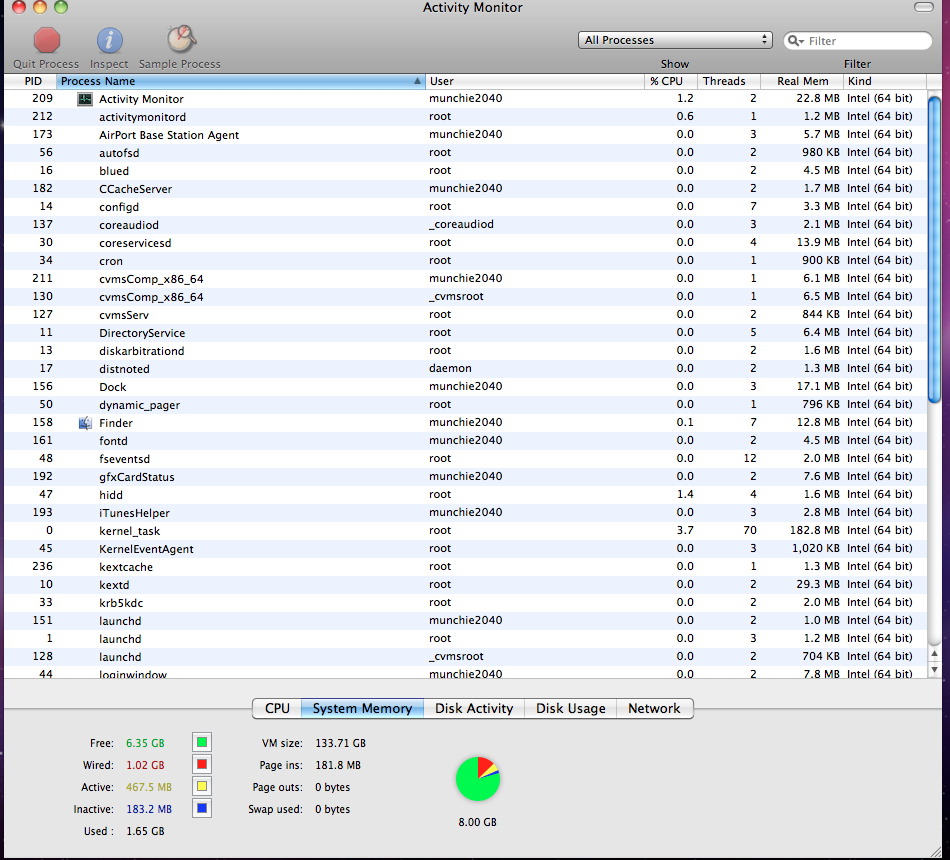Click the 182.8 MB Real Mem value
Viewport: 950px width, 860px height.
815,530
